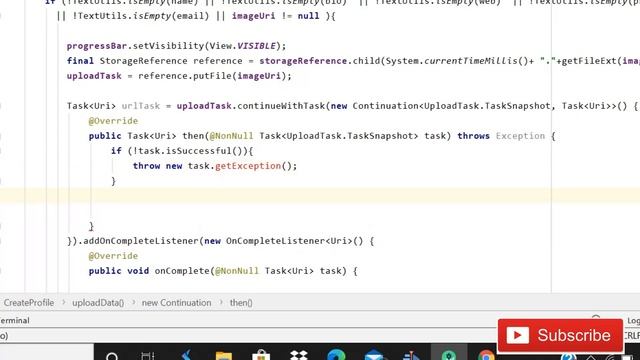The height and width of the screenshot is (360, 640).
Task: Place cursor on the empty highlighted line
Action: (320, 196)
